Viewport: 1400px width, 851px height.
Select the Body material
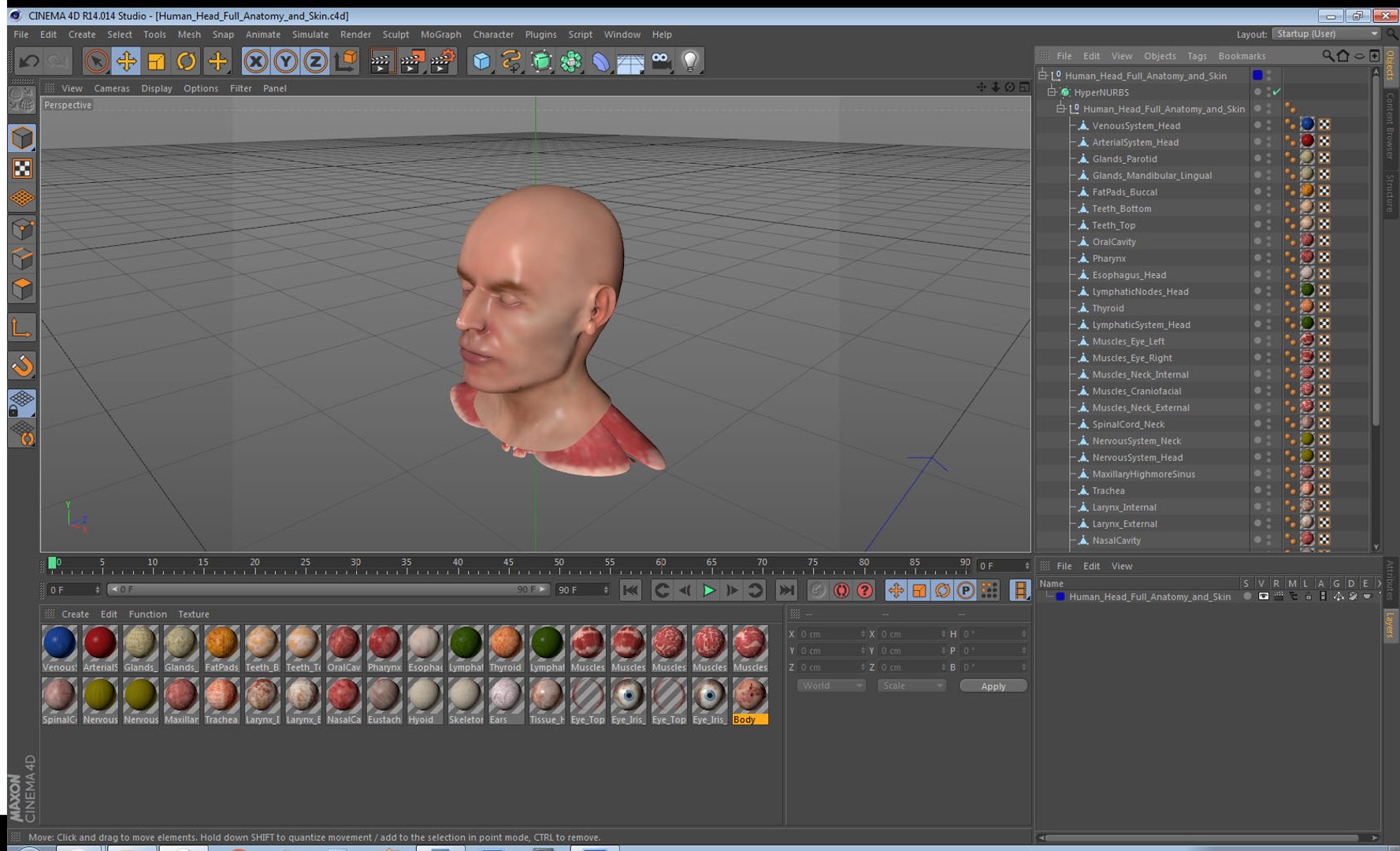[x=750, y=700]
